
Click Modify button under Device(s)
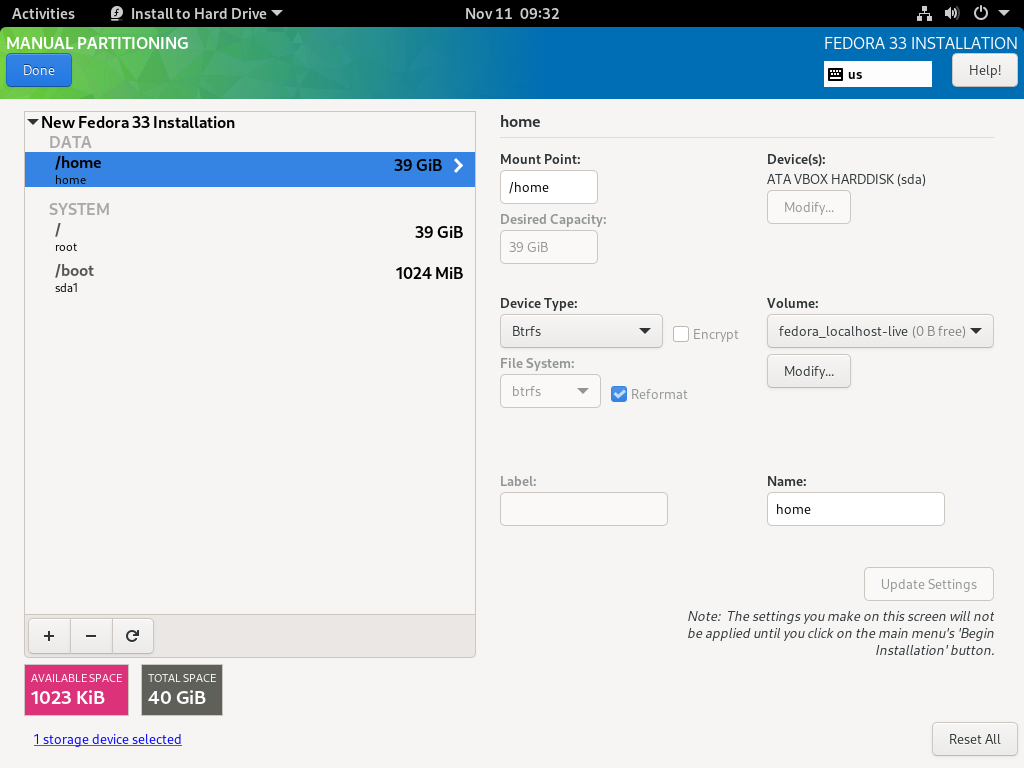pos(808,207)
